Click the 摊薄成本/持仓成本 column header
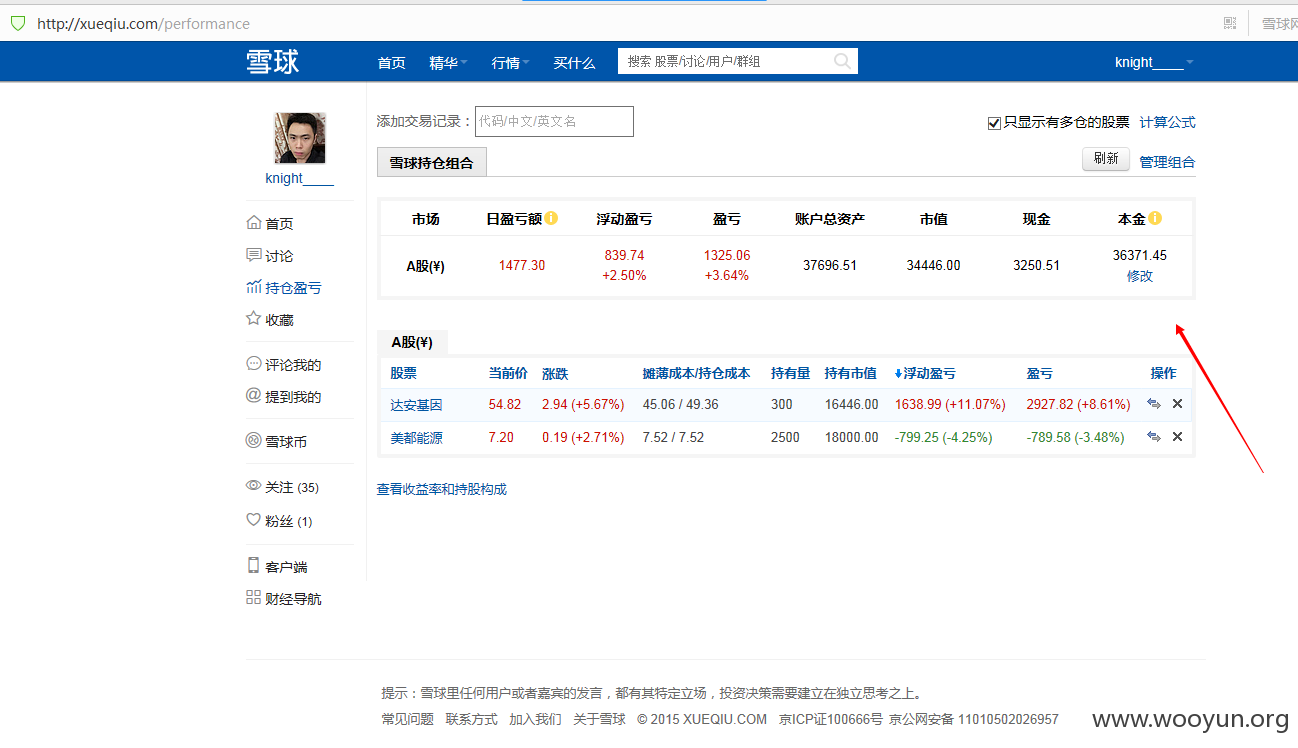1298x748 pixels. [696, 373]
